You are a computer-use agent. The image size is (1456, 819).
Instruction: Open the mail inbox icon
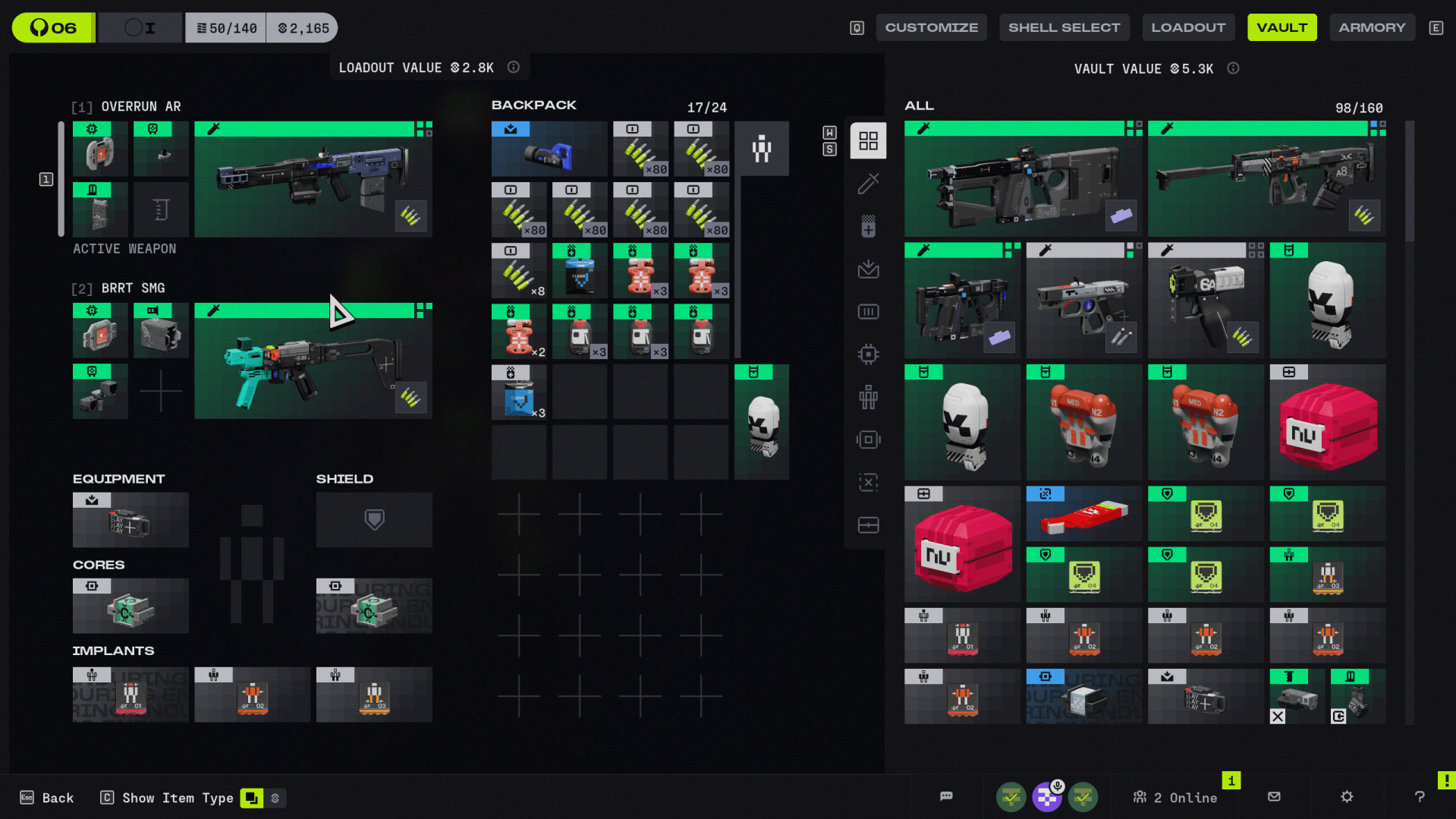tap(1274, 796)
